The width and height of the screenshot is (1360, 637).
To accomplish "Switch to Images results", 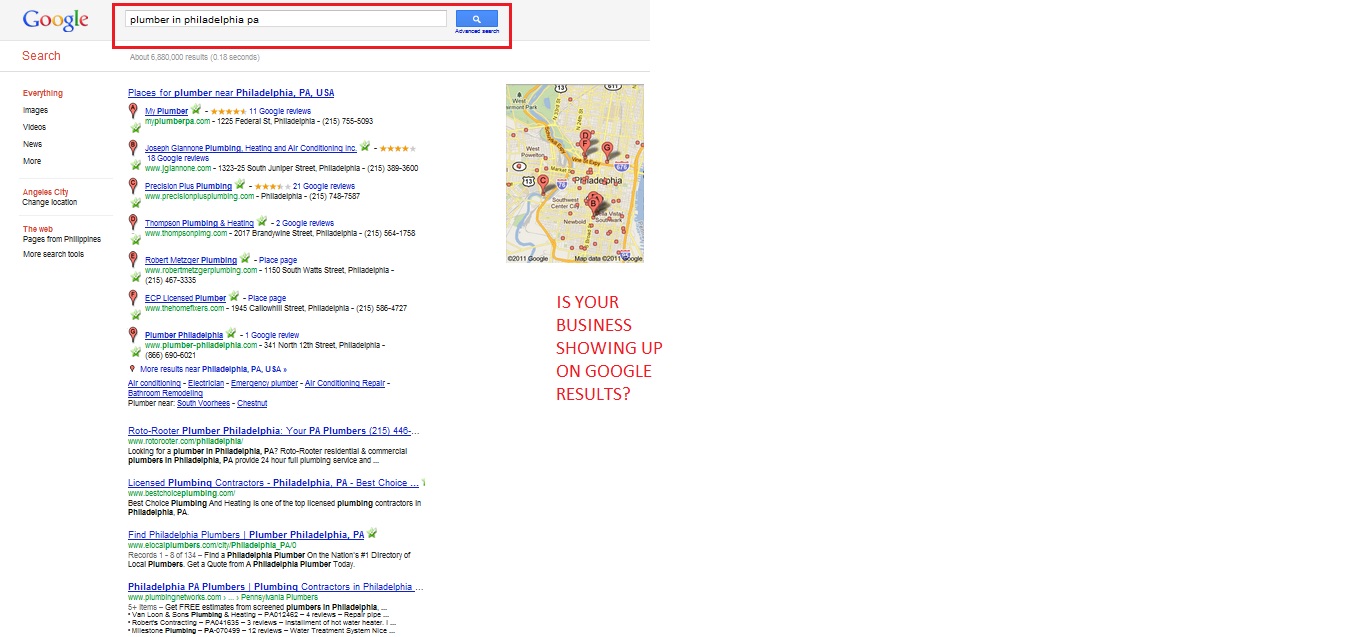I will [x=35, y=110].
